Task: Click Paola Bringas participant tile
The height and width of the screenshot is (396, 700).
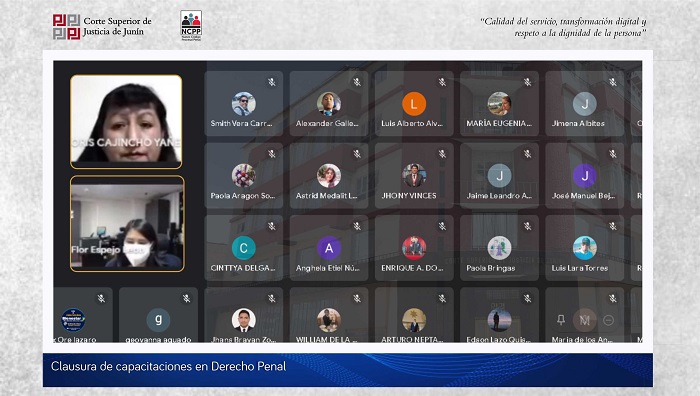Action: coord(499,248)
